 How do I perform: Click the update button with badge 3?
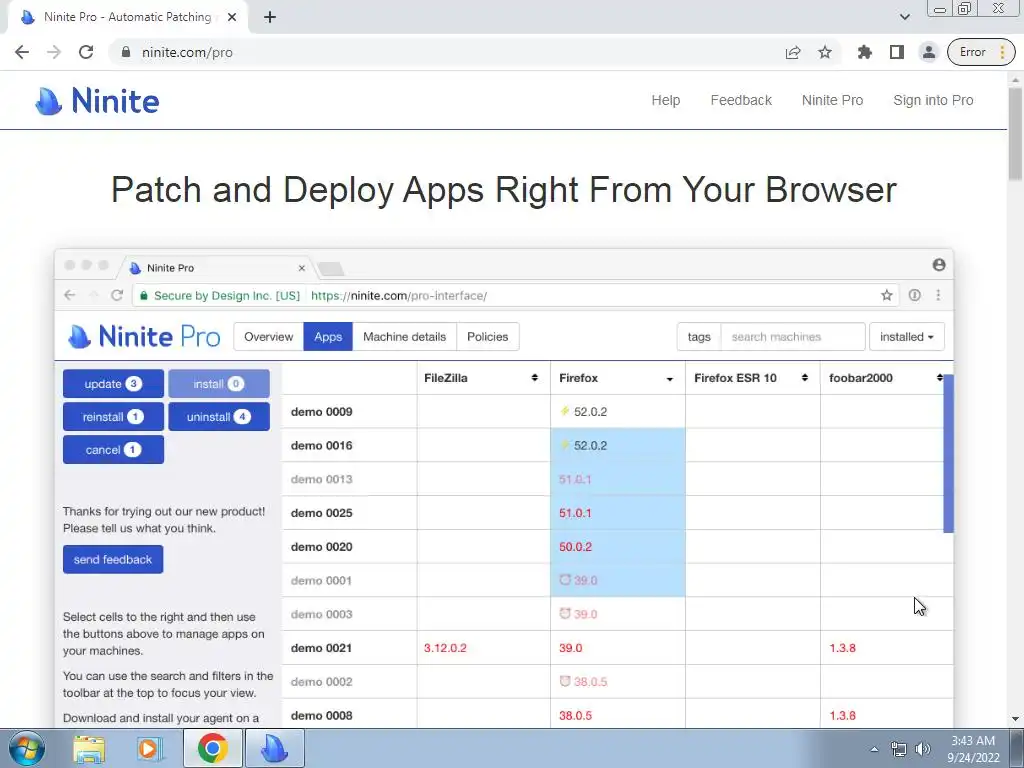tap(114, 383)
